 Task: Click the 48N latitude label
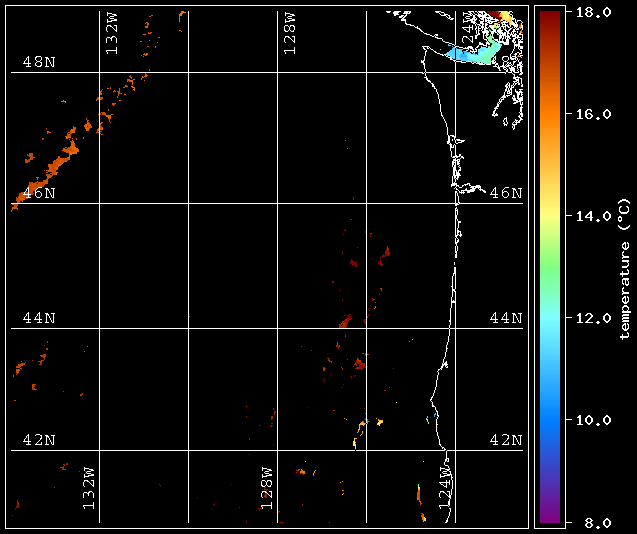(39, 63)
